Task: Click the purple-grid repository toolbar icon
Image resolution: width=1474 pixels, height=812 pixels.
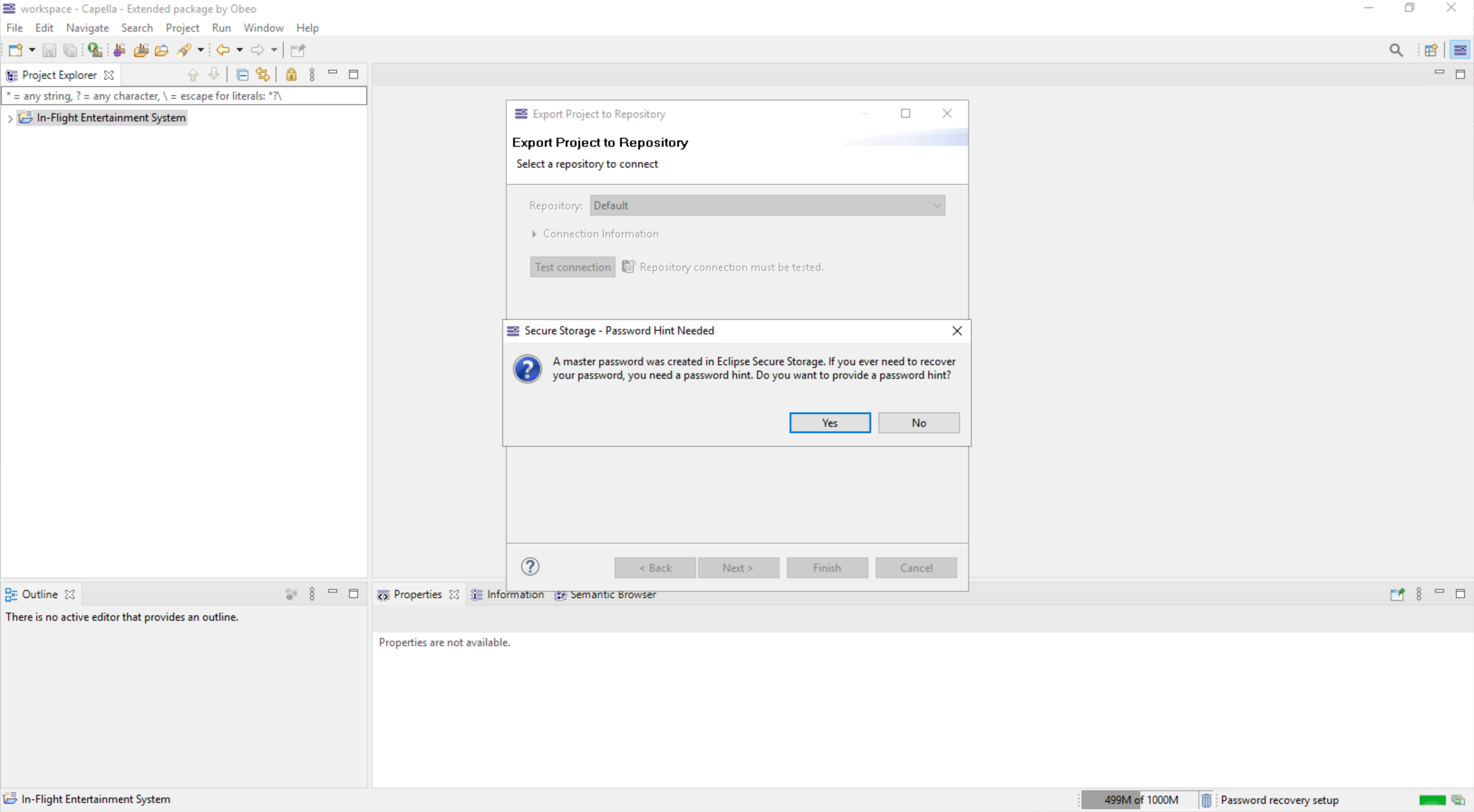Action: (x=119, y=50)
